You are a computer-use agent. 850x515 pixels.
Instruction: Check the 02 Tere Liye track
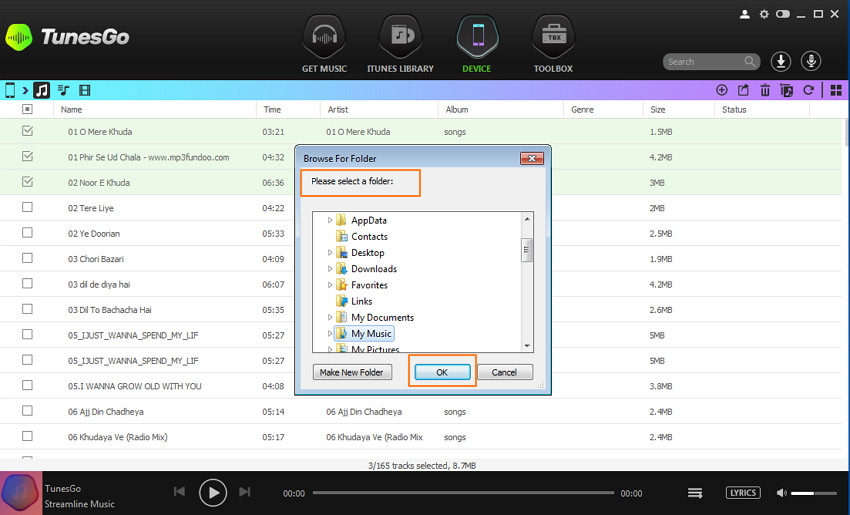coord(27,207)
